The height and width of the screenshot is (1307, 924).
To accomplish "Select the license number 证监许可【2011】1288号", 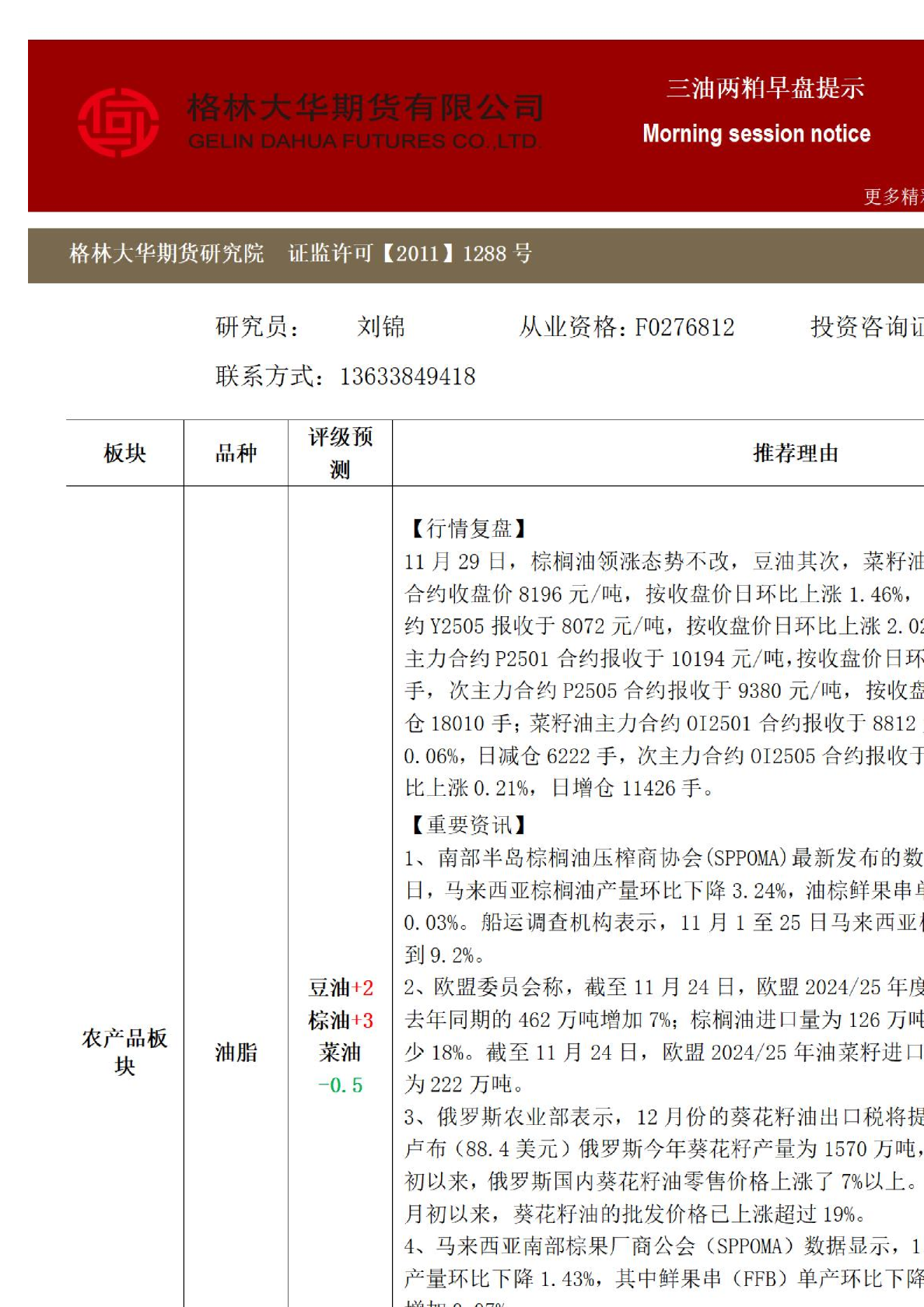I will click(x=410, y=254).
